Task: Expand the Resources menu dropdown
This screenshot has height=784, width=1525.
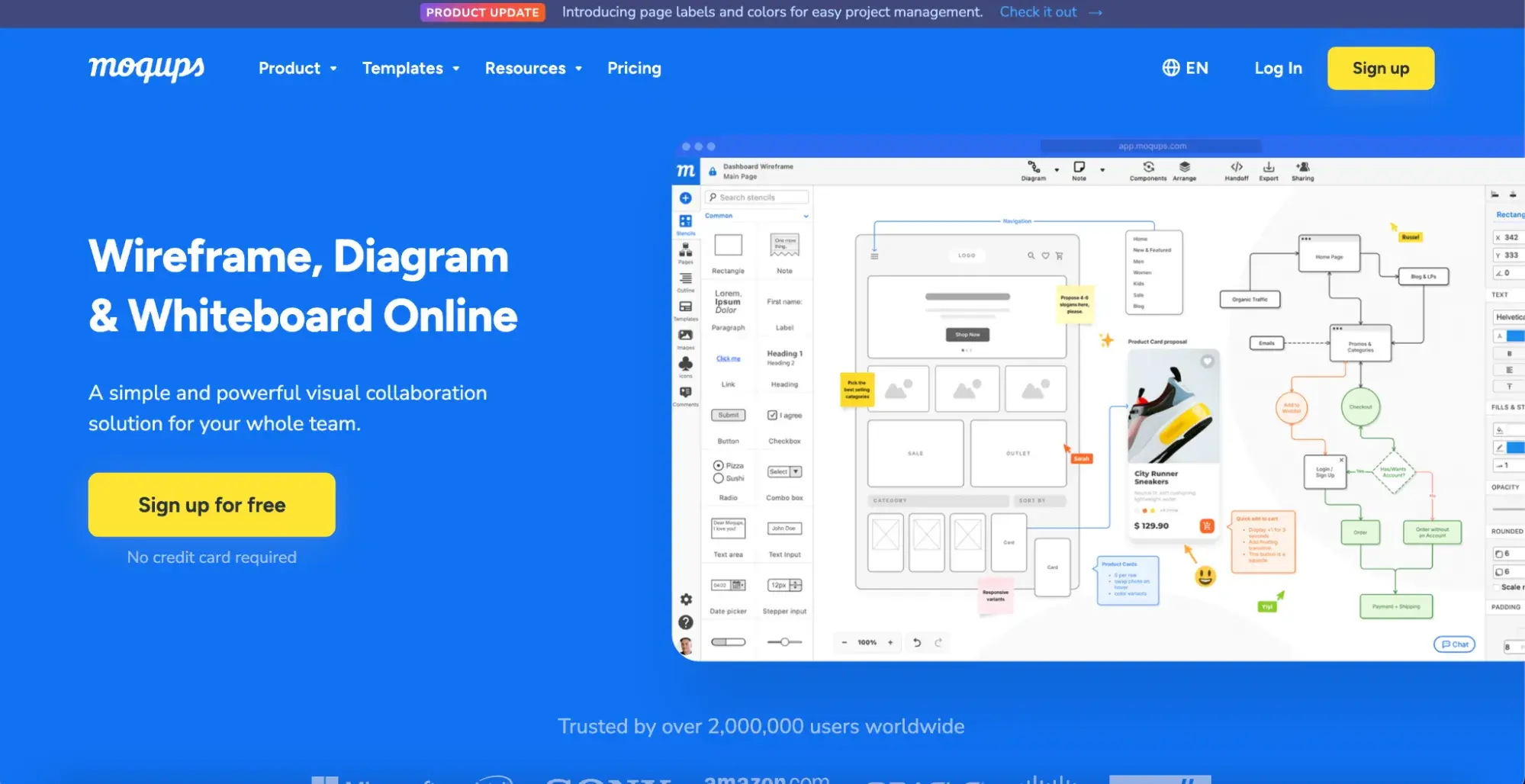Action: click(x=533, y=68)
